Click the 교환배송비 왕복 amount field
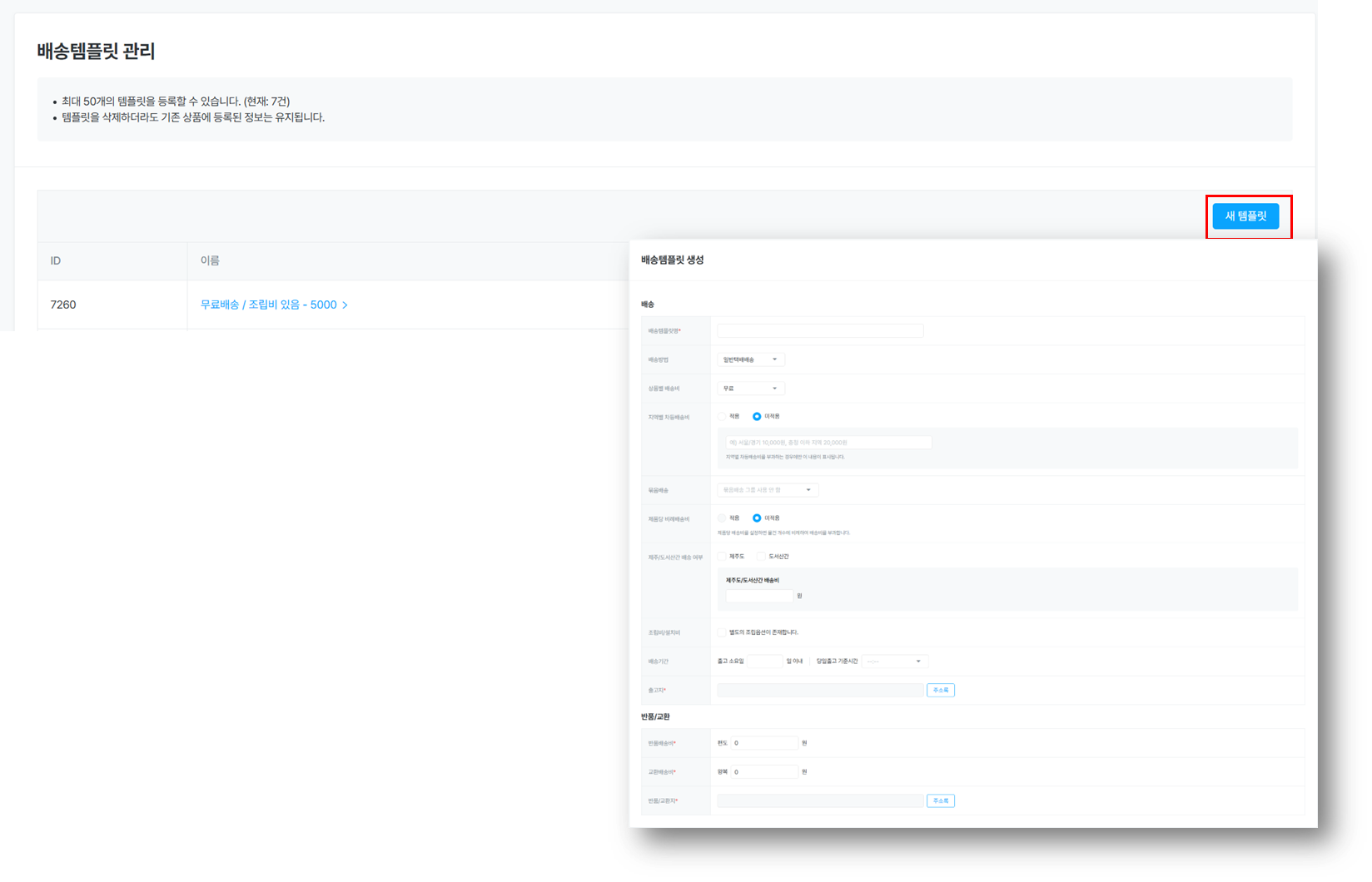 pos(764,772)
